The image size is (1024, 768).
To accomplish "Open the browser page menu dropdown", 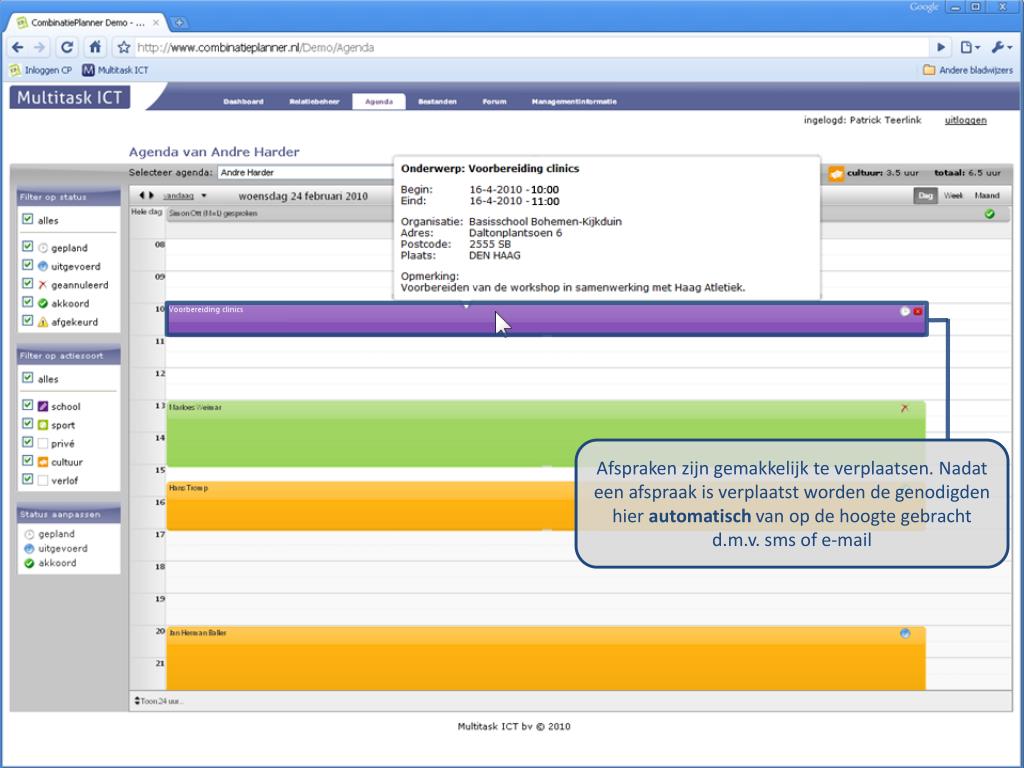I will point(970,48).
